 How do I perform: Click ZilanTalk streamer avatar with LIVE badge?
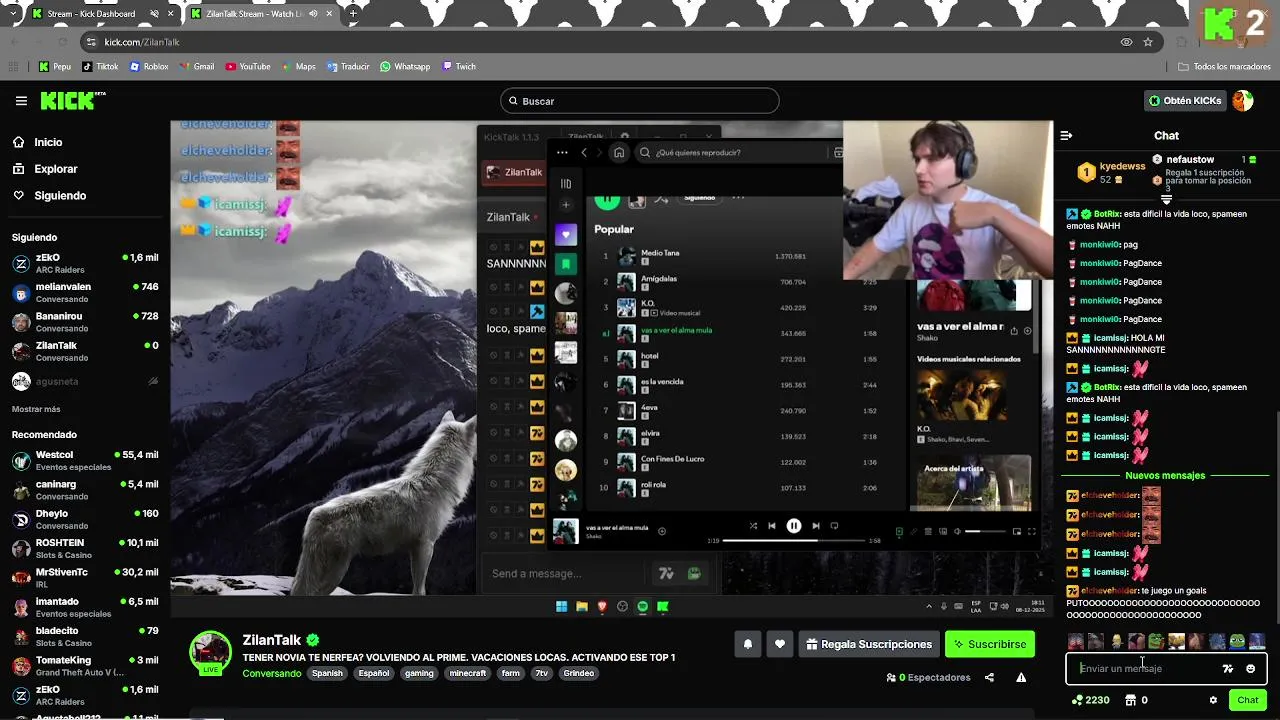point(211,653)
